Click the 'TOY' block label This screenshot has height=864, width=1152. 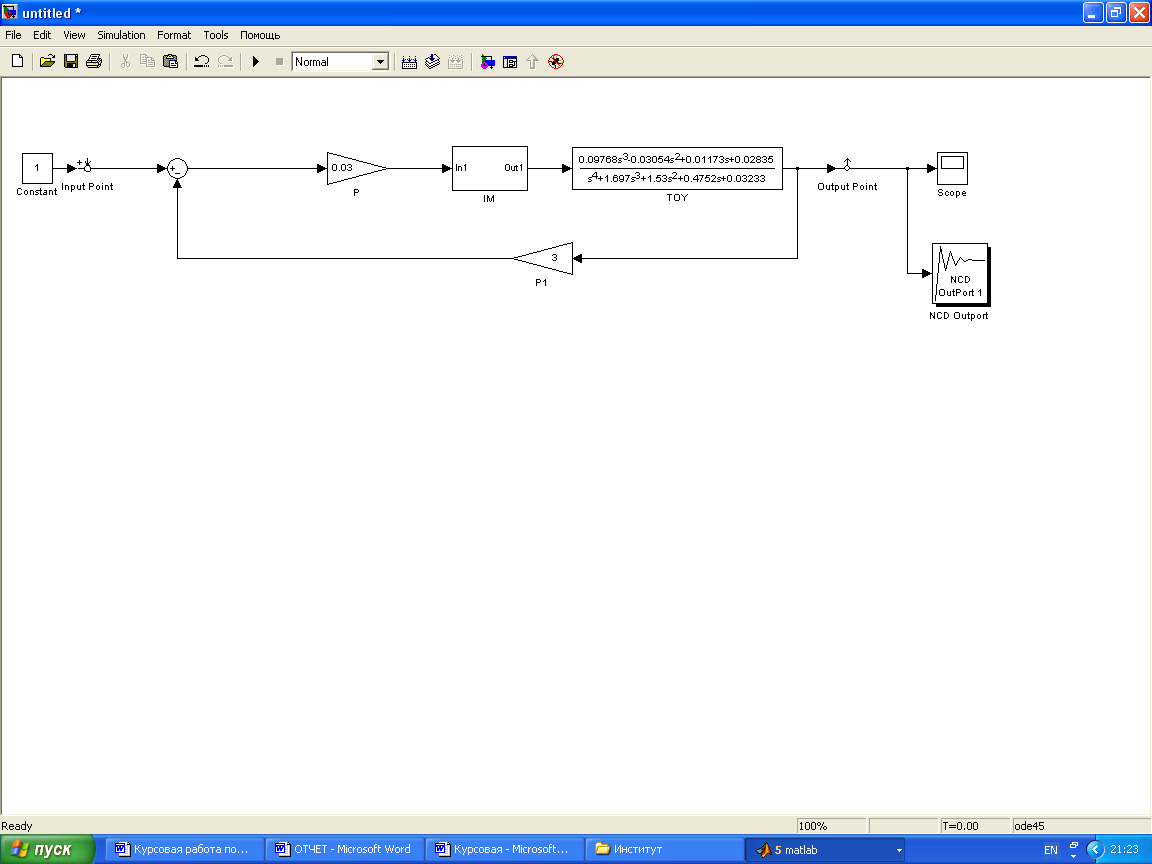point(677,198)
